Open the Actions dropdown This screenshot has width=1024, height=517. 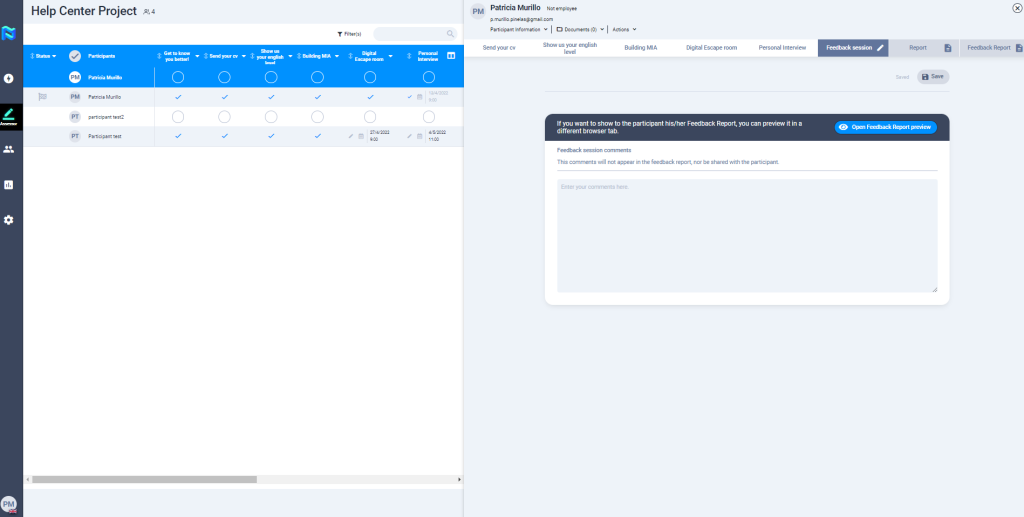[624, 29]
